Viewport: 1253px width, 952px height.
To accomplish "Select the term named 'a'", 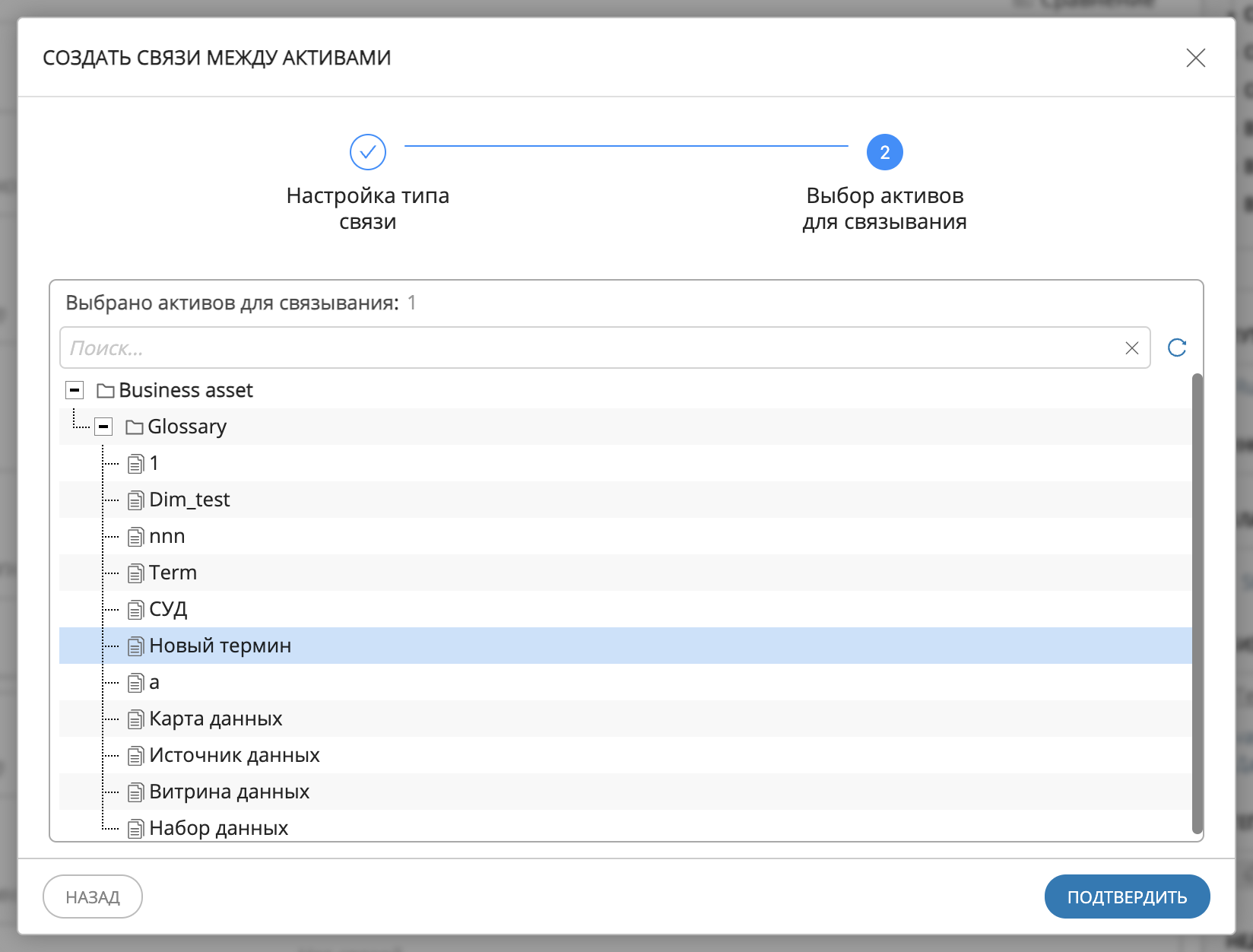I will click(x=154, y=682).
